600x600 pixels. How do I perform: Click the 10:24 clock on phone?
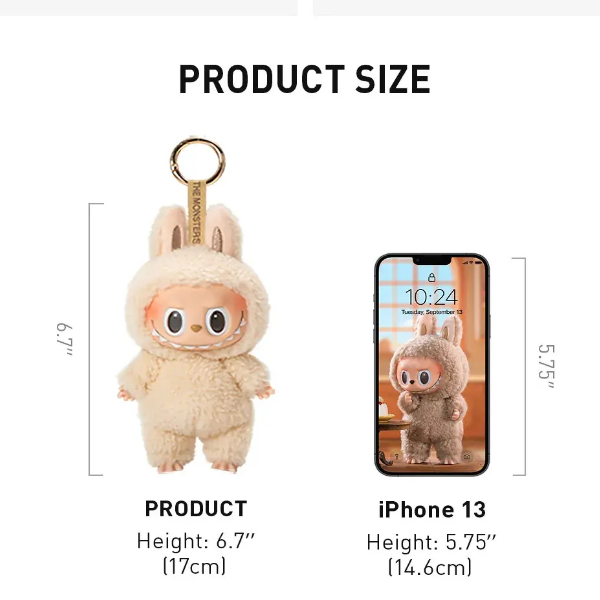(431, 297)
